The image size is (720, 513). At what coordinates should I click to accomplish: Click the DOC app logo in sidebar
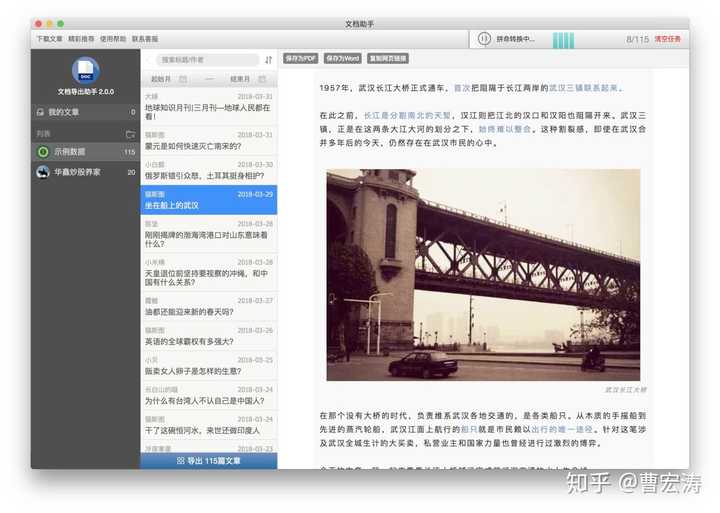click(85, 70)
